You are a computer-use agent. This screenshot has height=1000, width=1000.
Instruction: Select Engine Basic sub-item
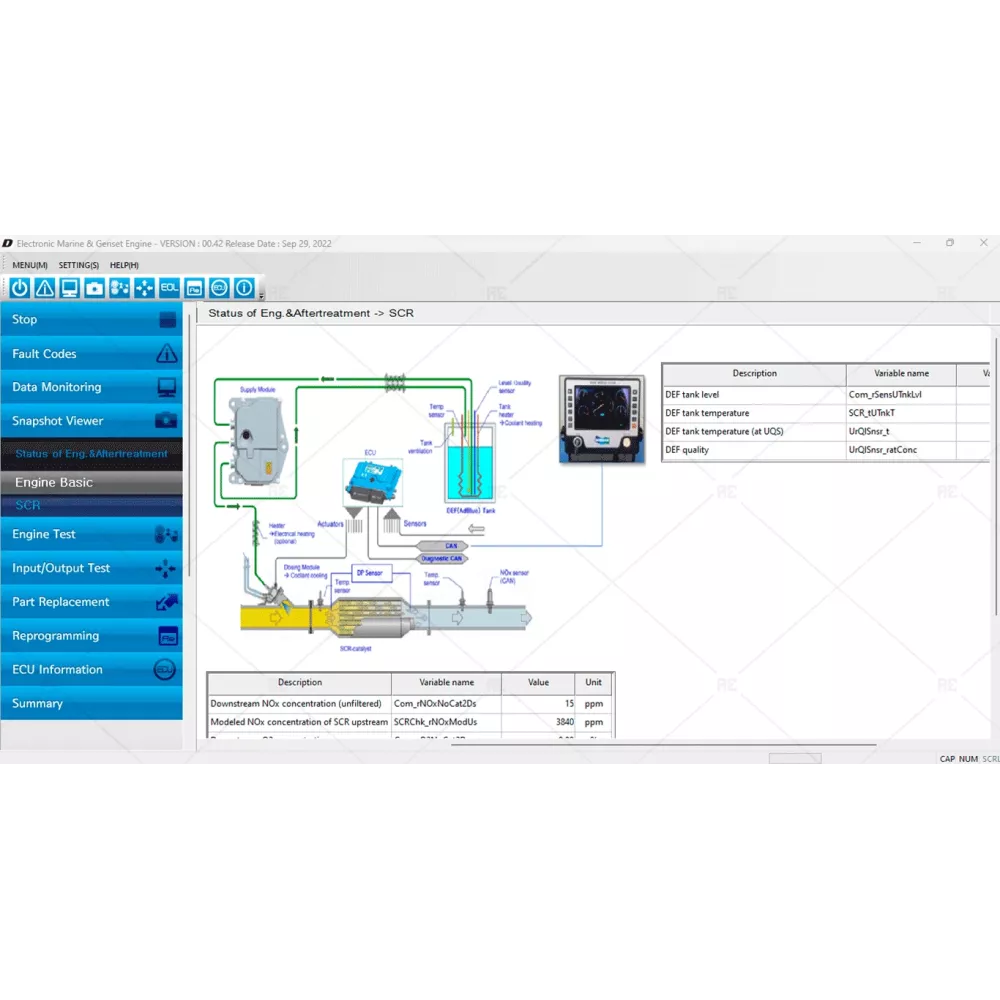tap(92, 482)
